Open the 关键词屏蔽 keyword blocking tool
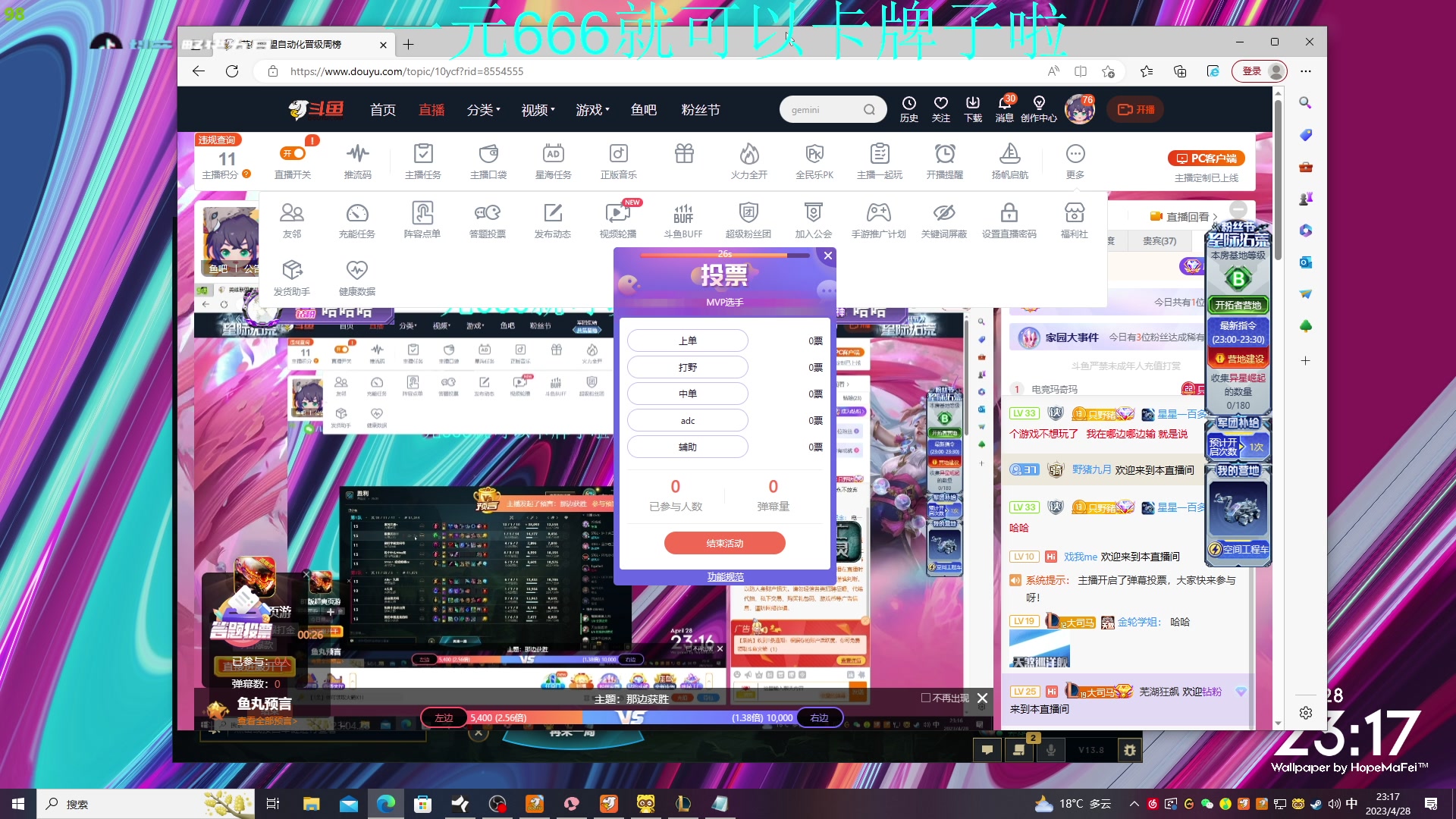Viewport: 1456px width, 819px height. pos(943,219)
